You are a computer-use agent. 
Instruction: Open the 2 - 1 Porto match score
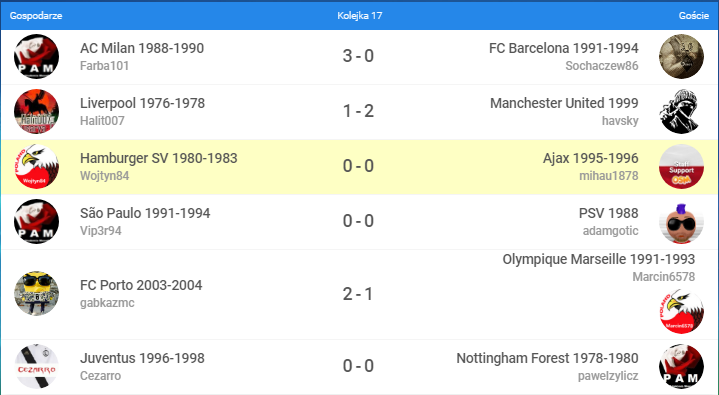358,294
